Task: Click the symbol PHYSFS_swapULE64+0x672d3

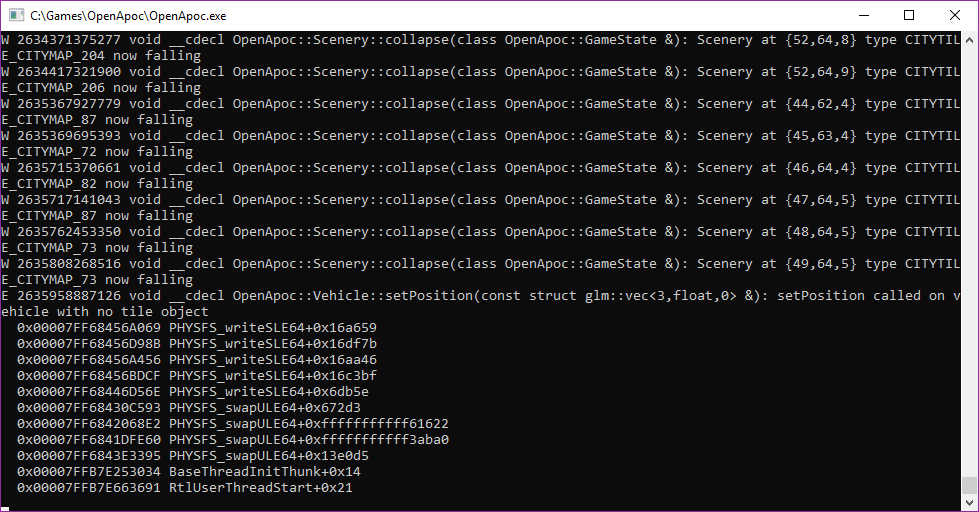Action: coord(265,408)
